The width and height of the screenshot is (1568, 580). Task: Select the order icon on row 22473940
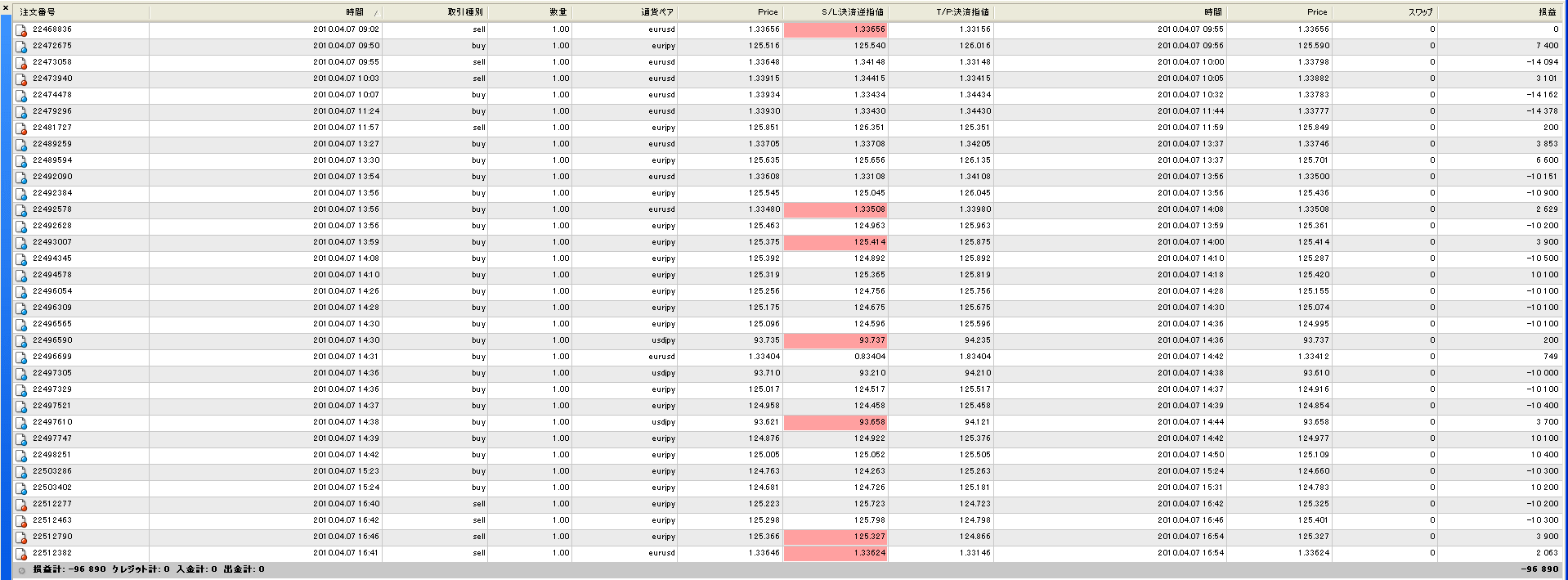pos(21,79)
